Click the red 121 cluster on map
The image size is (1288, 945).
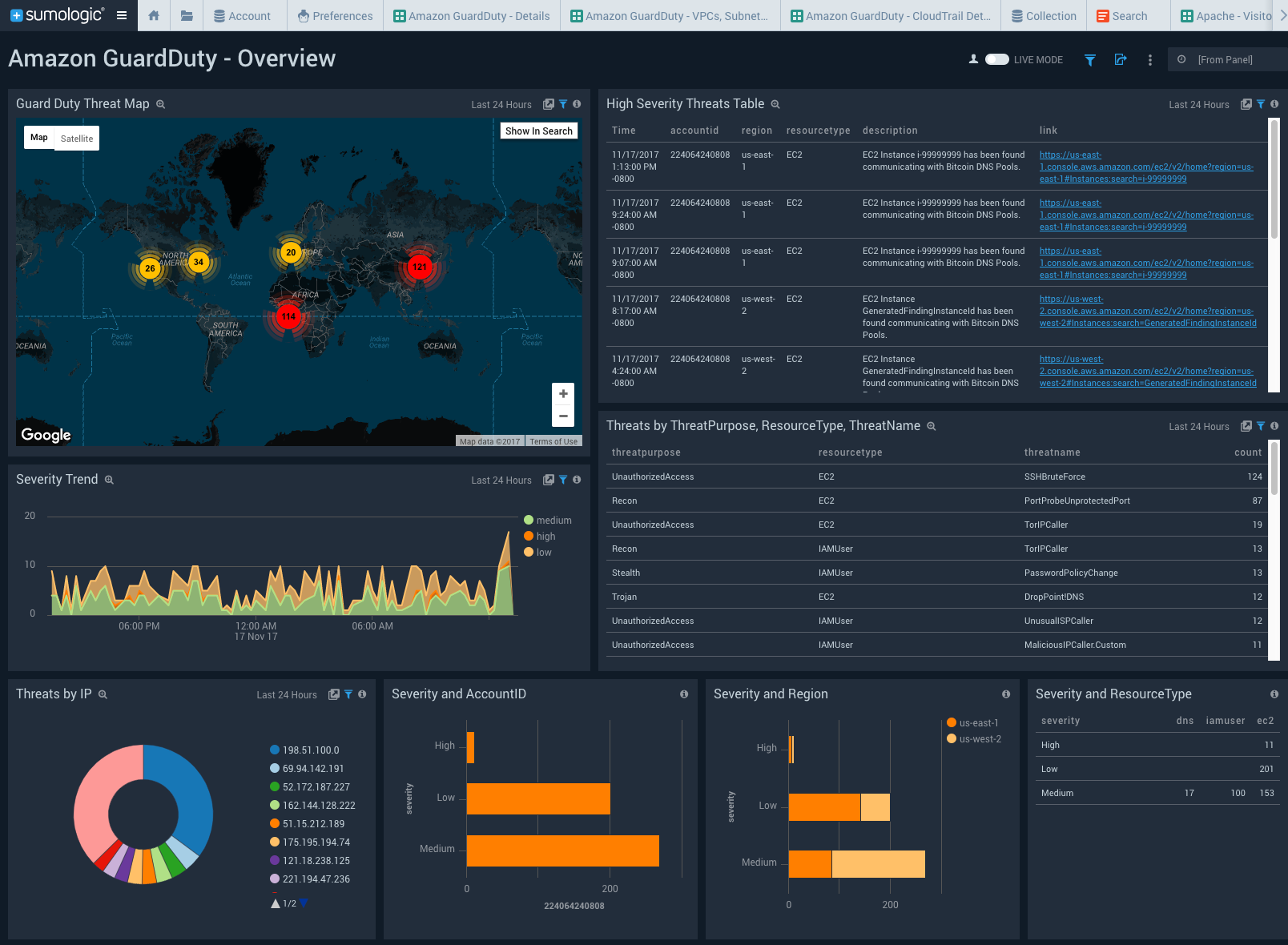tap(420, 267)
